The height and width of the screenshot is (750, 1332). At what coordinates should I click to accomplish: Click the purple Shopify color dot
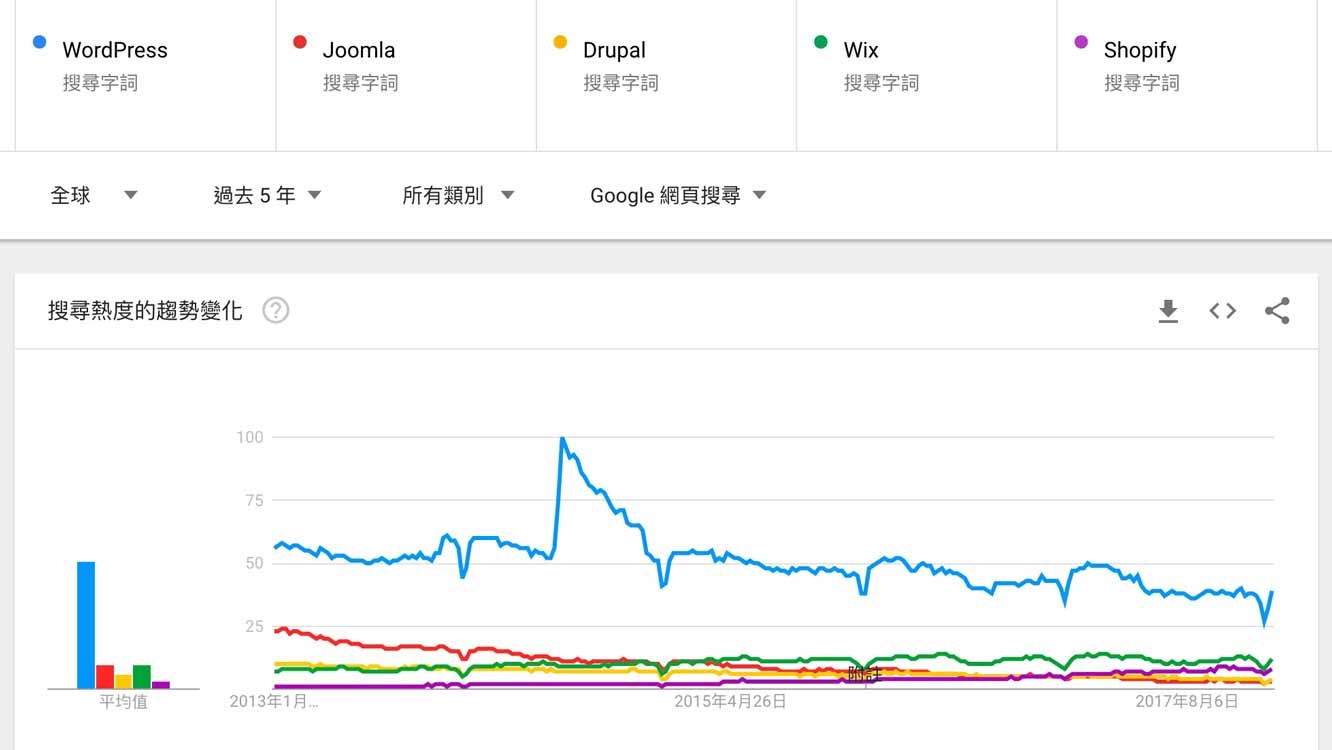coord(1081,42)
